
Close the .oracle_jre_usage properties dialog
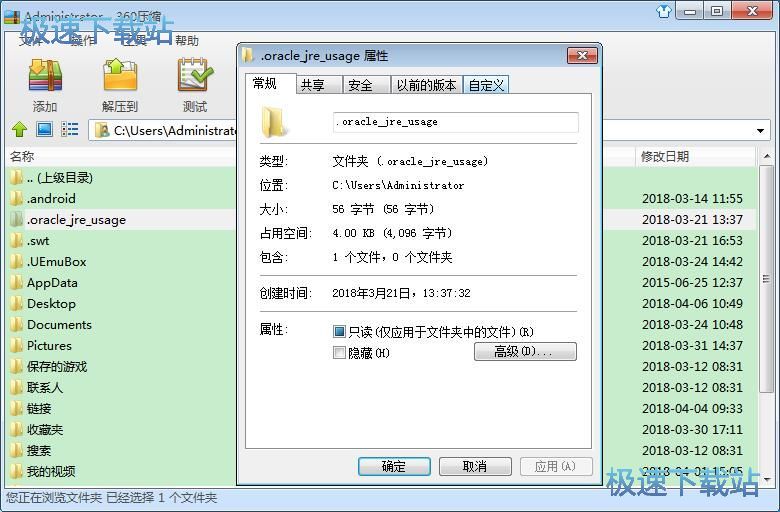(x=583, y=56)
